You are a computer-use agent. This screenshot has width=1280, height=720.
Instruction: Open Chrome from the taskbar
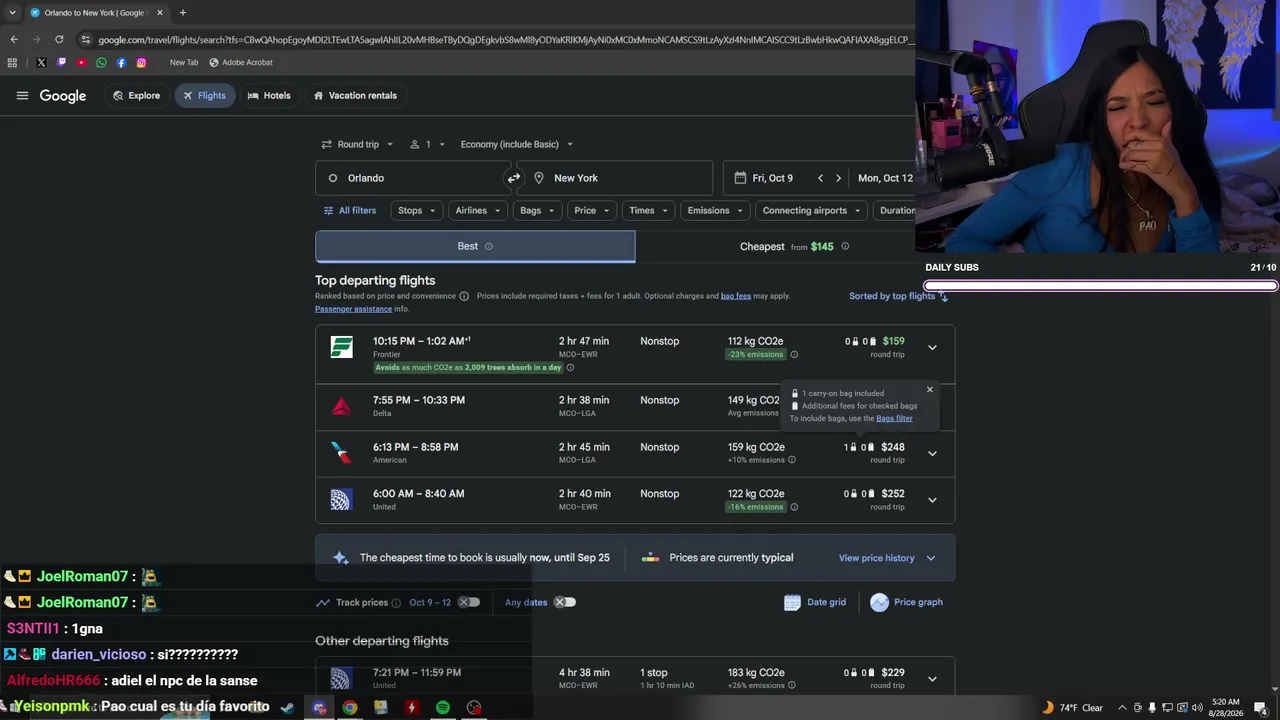349,707
